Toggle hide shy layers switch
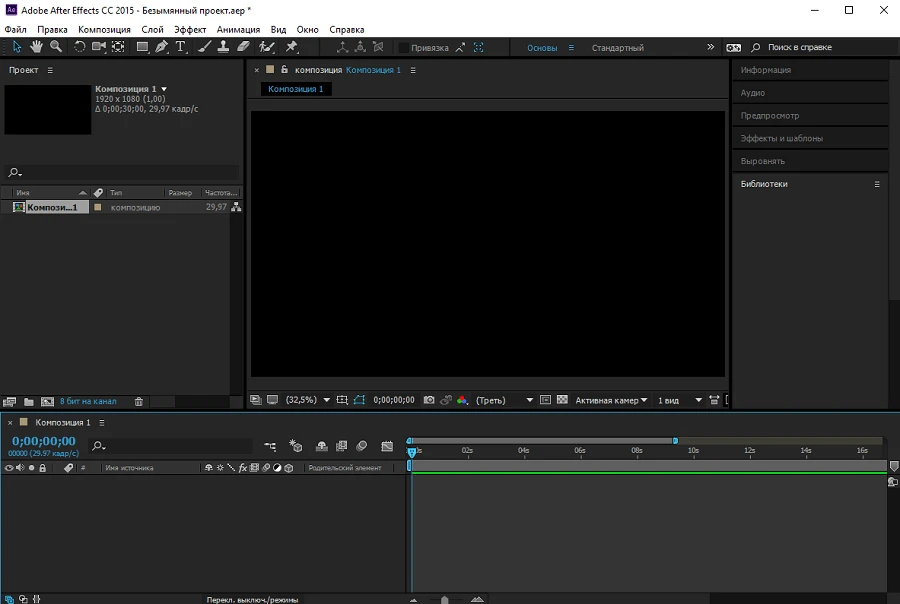This screenshot has width=900, height=604. (322, 446)
